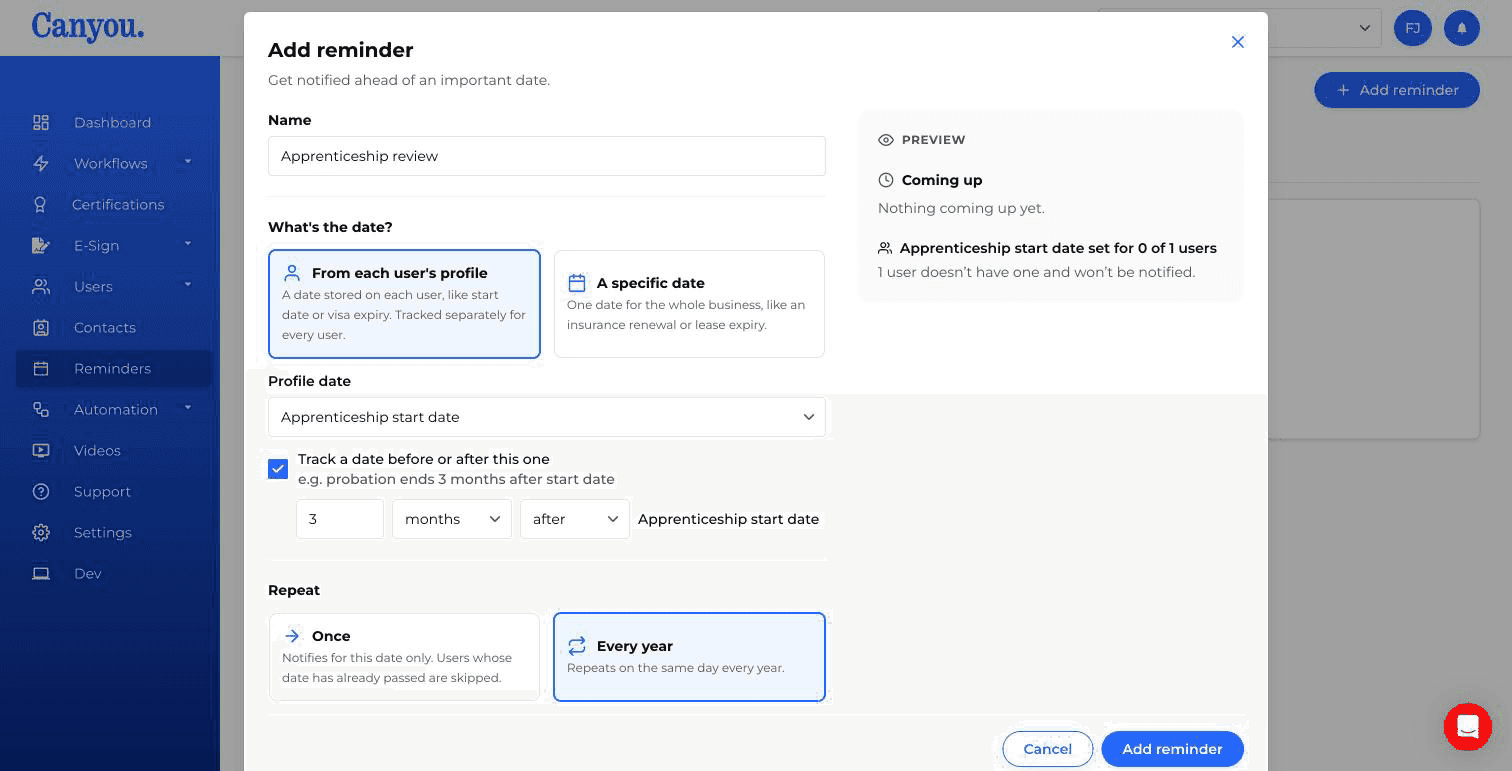
Task: Click the clock icon beside Coming up
Action: coord(886,180)
